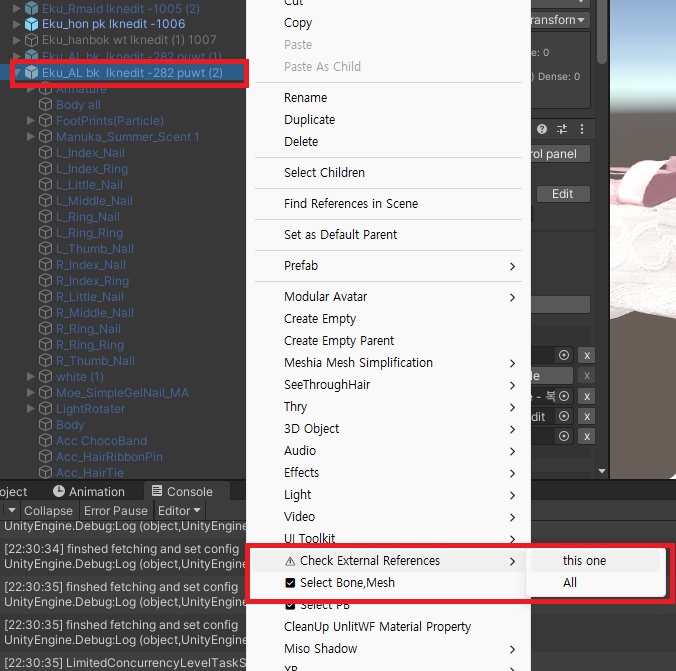Toggle the Select PB checkbox
The height and width of the screenshot is (671, 676).
click(290, 605)
